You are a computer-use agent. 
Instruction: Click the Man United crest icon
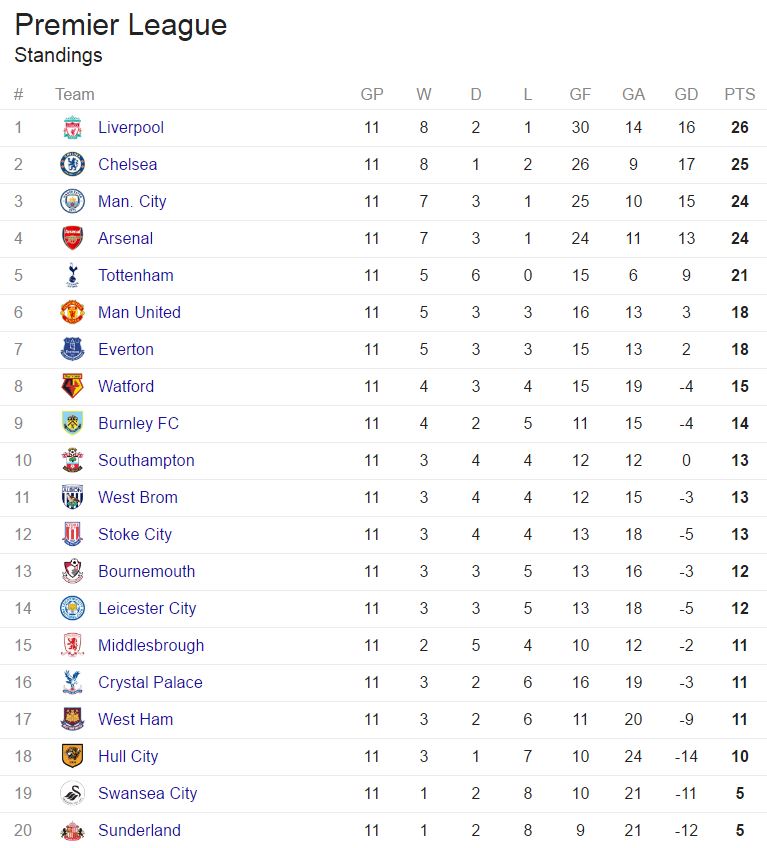click(72, 313)
